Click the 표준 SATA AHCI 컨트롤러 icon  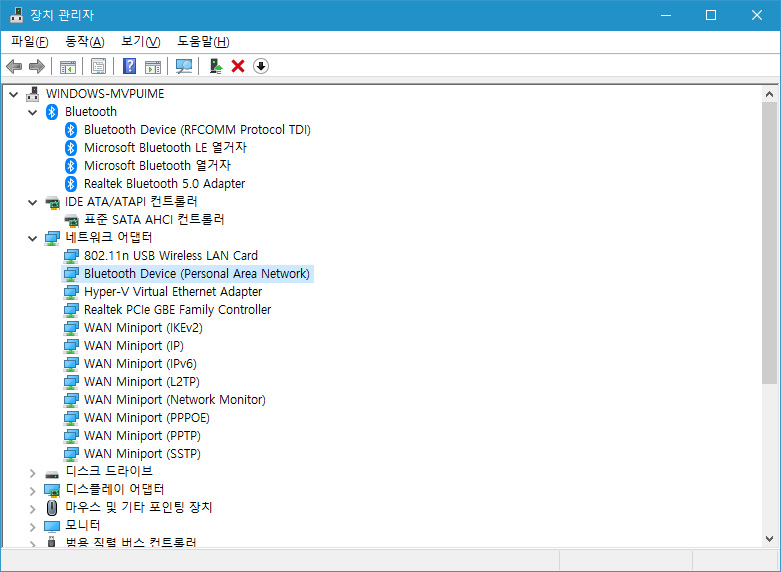(71, 220)
